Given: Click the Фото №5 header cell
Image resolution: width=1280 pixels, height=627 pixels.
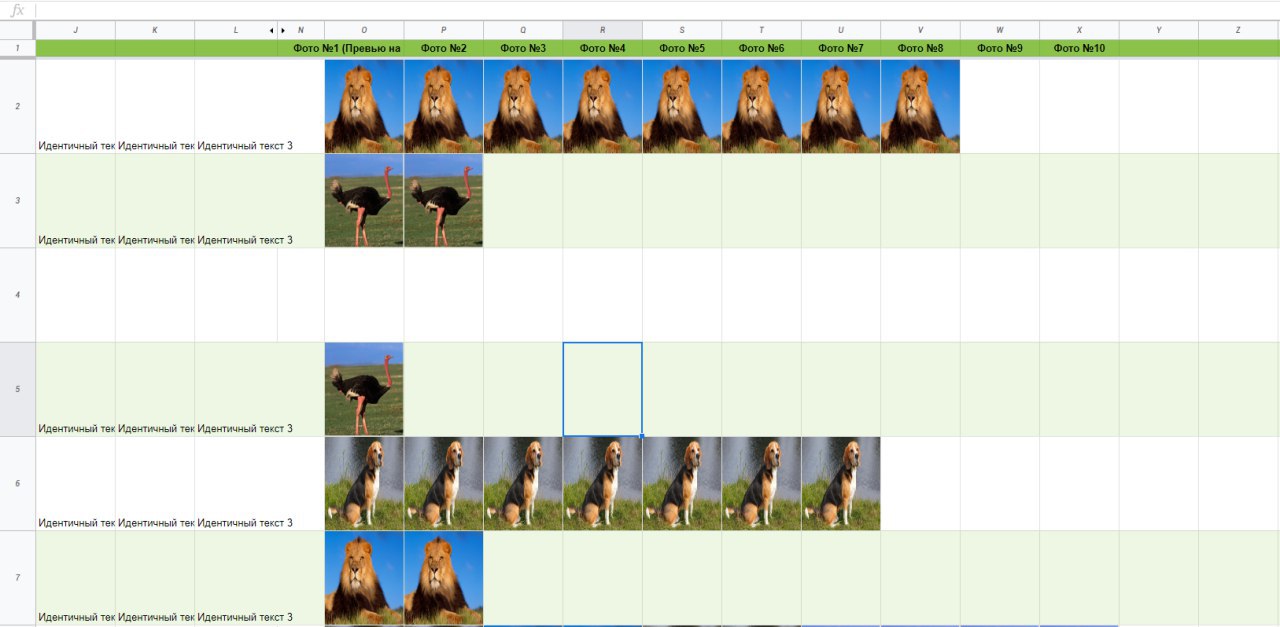Looking at the screenshot, I should (682, 48).
